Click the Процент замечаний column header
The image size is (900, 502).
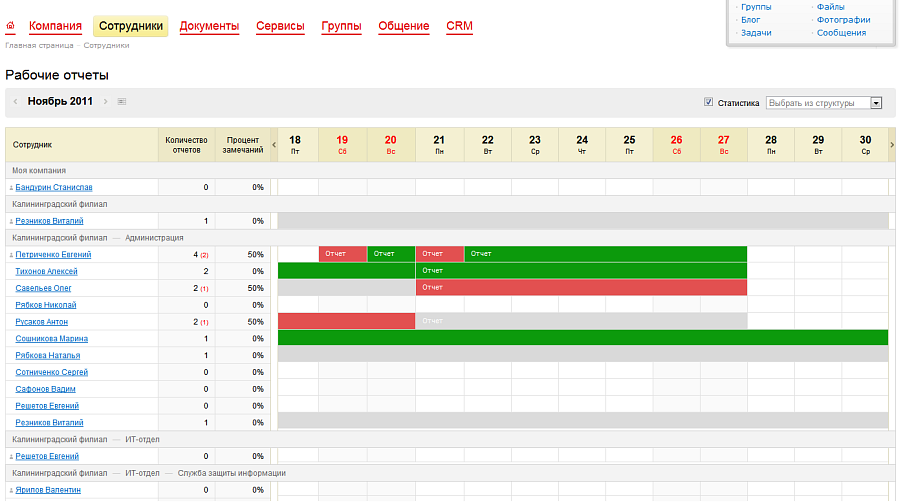pyautogui.click(x=243, y=145)
